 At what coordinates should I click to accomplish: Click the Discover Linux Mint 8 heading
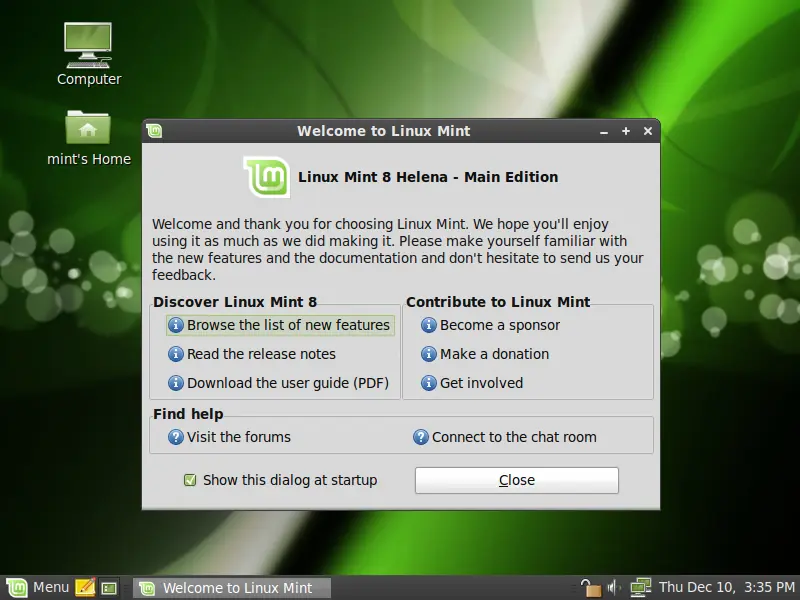(x=235, y=302)
